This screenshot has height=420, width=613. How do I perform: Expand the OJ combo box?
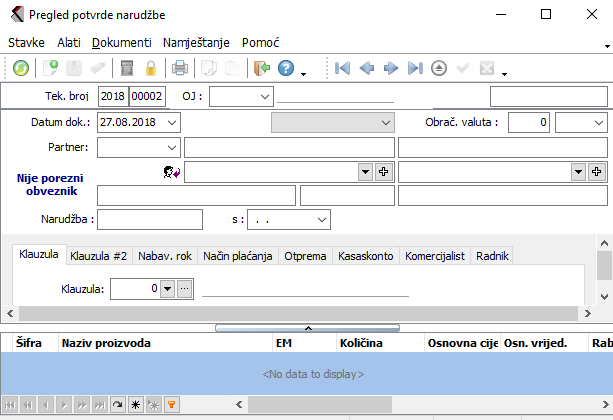point(264,96)
